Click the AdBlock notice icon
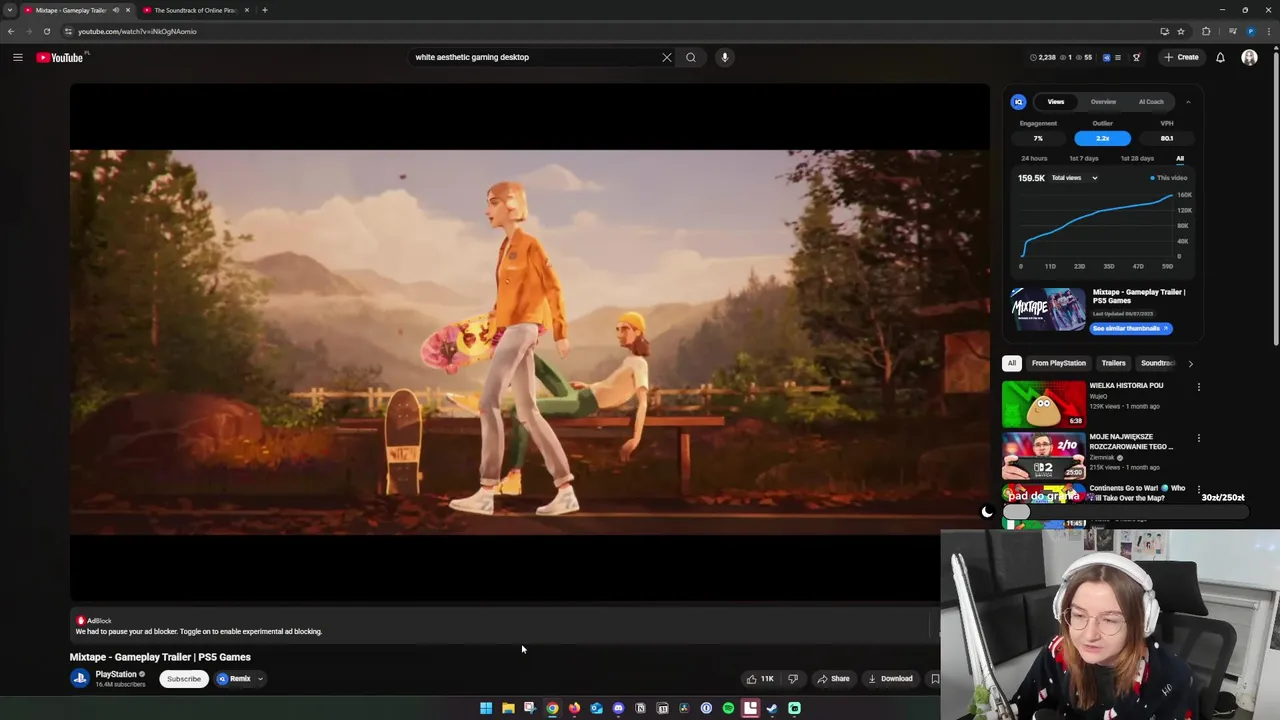1280x720 pixels. point(81,621)
